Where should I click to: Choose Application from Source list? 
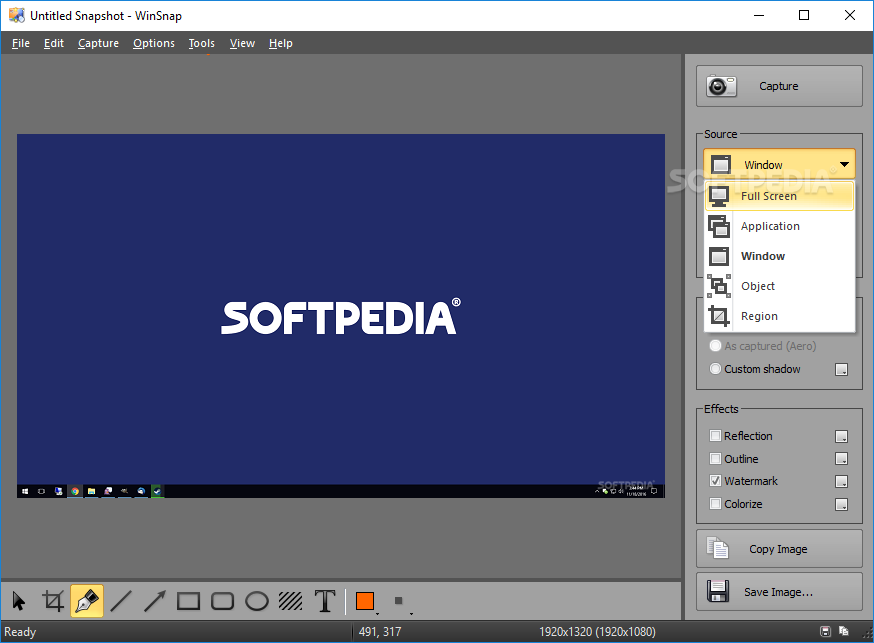click(x=779, y=226)
